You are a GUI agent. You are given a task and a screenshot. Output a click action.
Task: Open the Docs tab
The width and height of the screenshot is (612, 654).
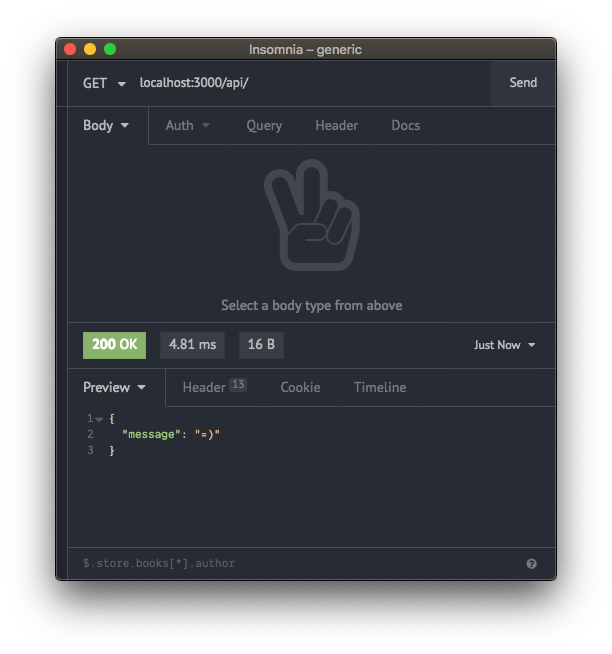405,126
